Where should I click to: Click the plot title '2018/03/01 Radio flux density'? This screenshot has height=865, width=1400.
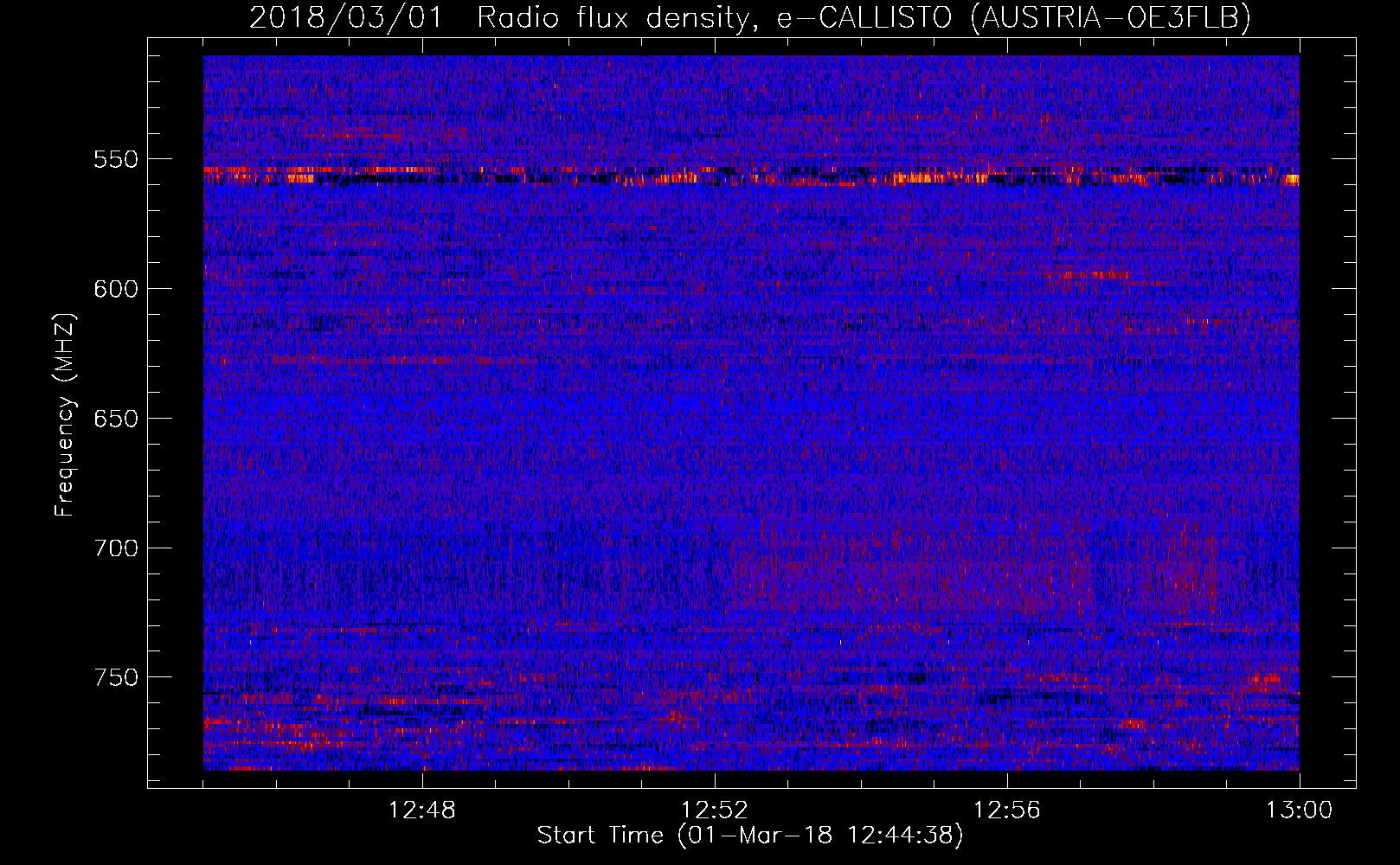[750, 17]
